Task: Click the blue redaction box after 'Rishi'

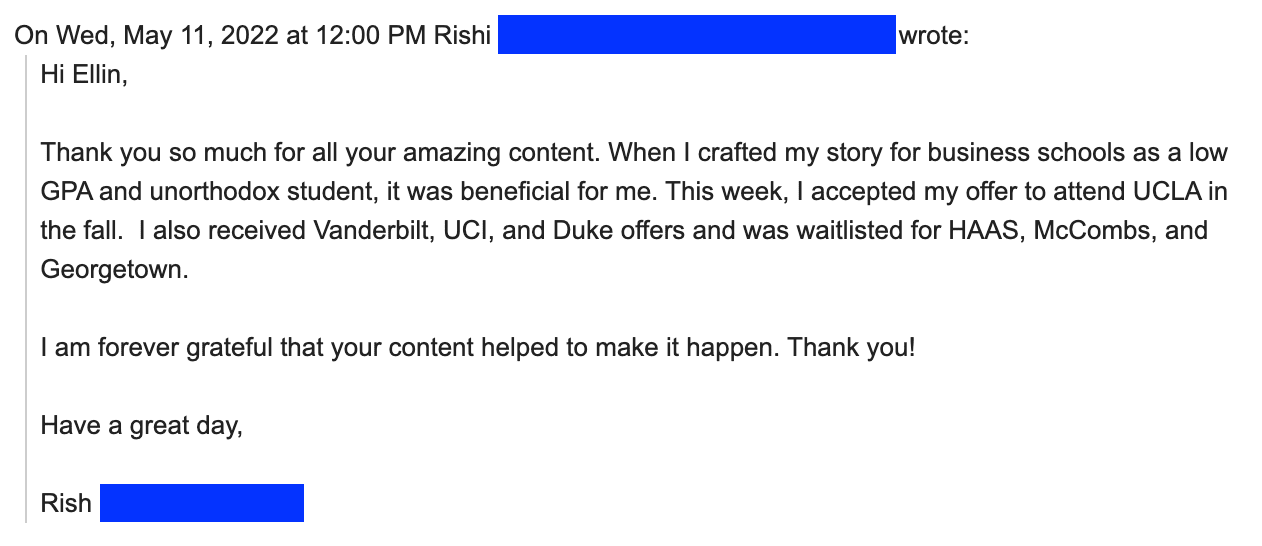Action: pos(696,35)
